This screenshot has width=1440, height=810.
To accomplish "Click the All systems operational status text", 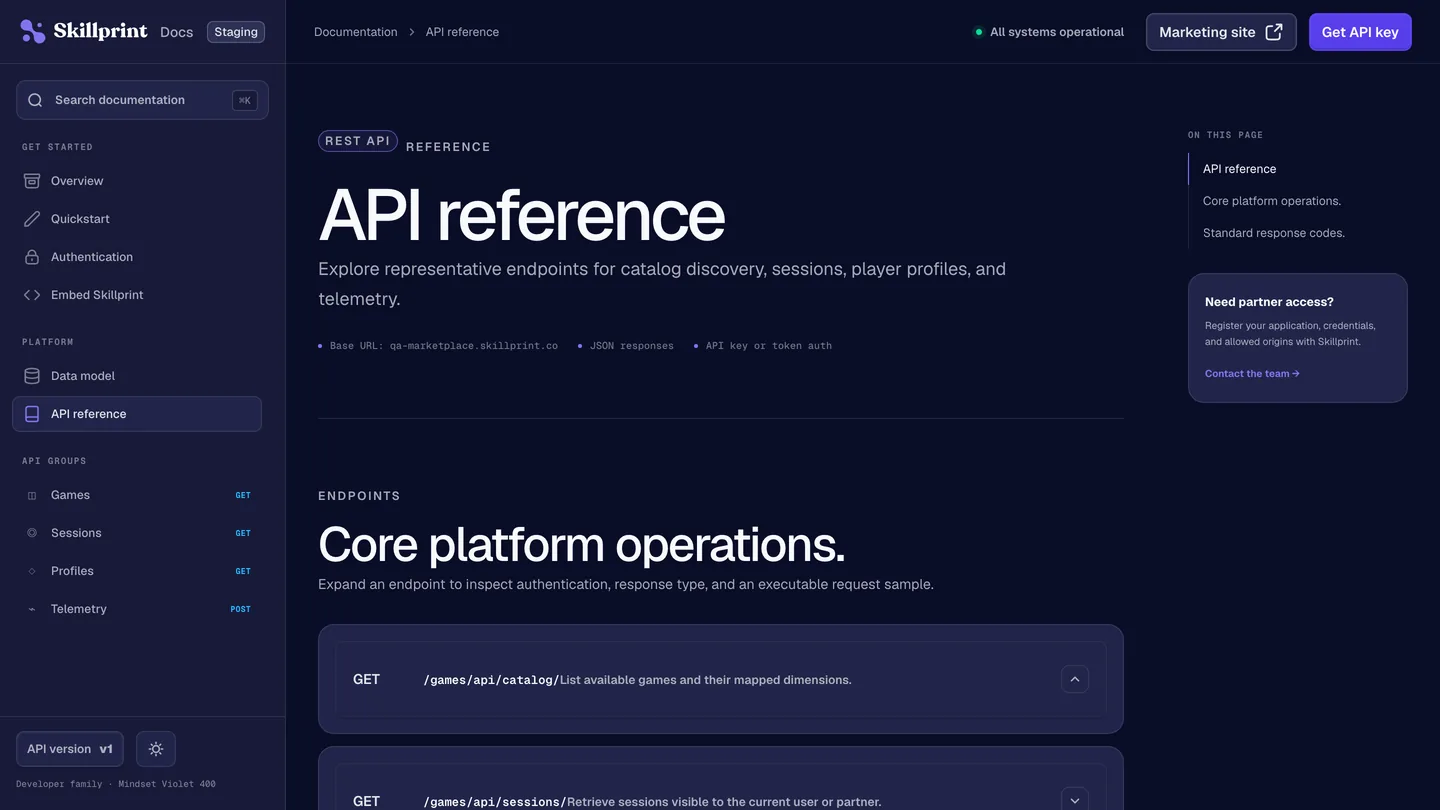I will pos(1057,32).
